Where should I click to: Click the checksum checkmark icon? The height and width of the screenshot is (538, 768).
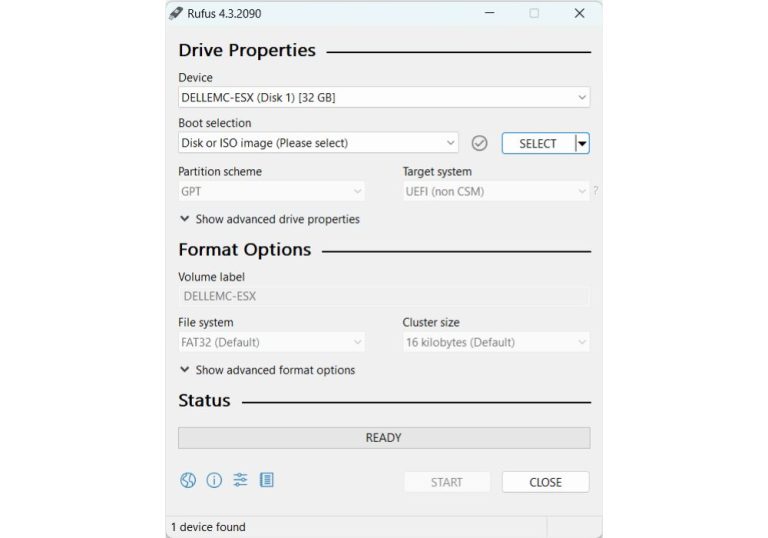pos(480,143)
